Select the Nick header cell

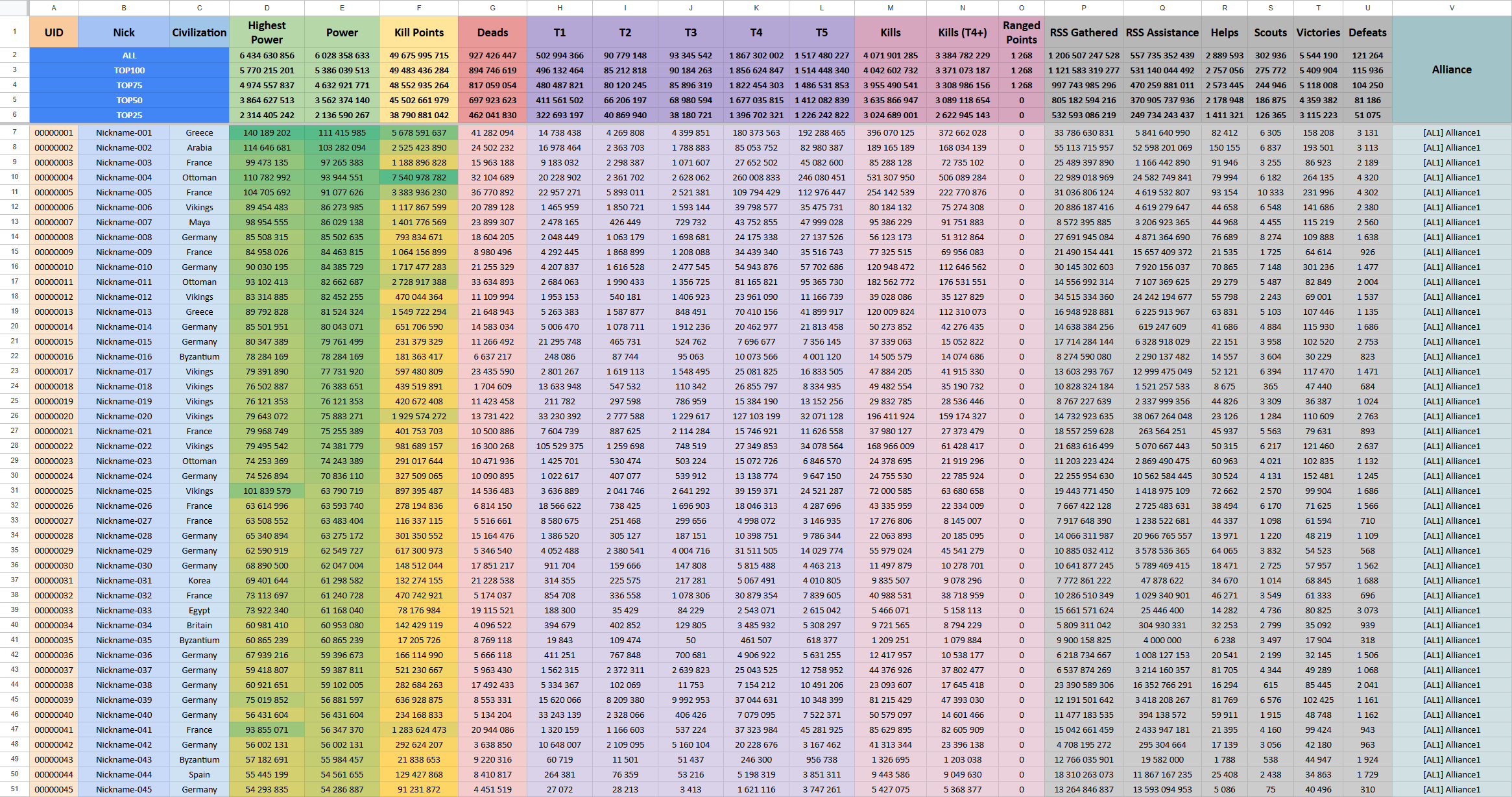124,32
